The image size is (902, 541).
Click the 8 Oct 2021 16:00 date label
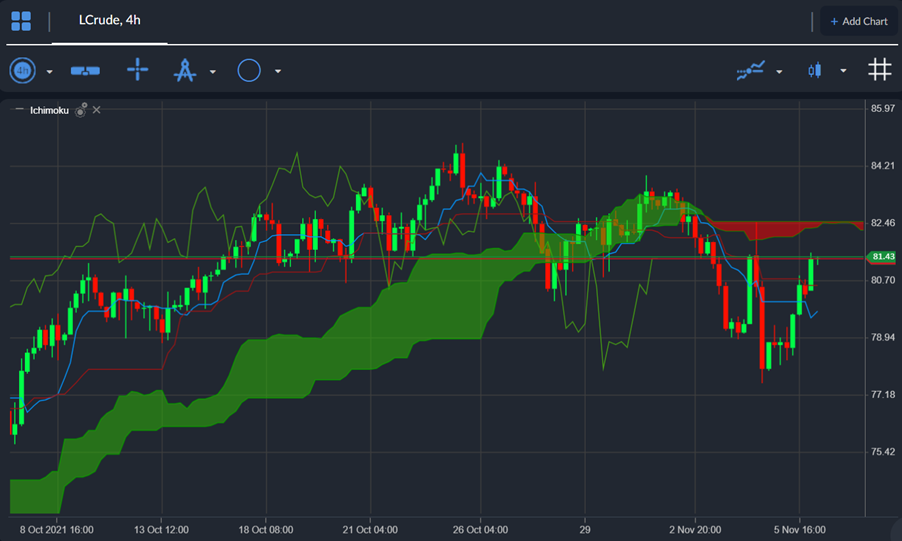click(56, 529)
